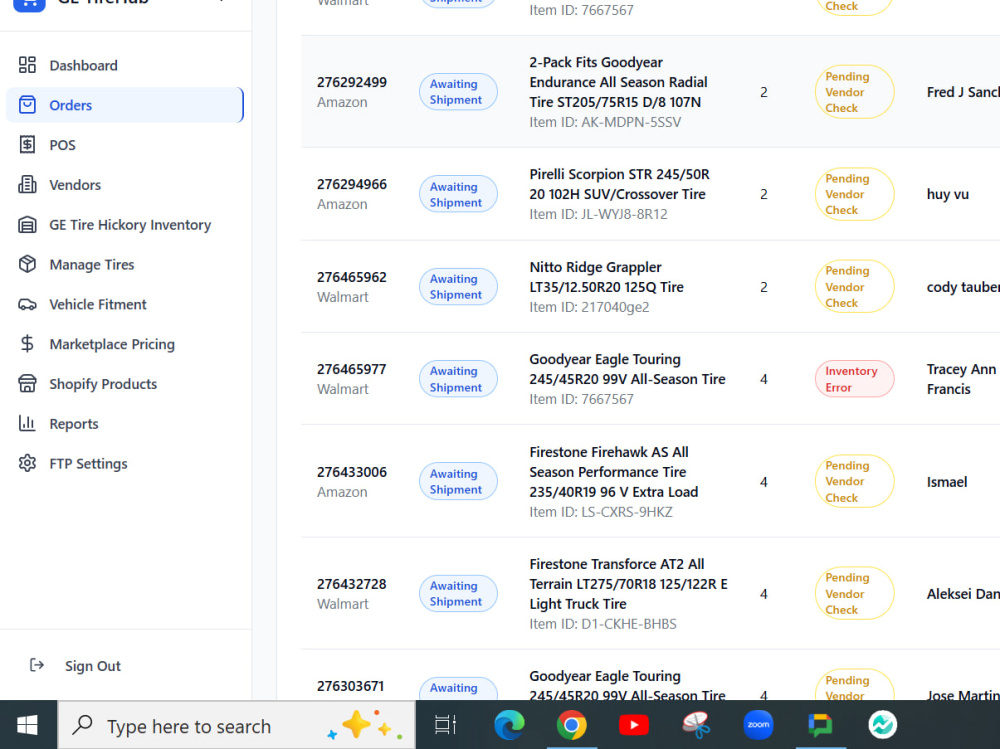Go to Dashboard page
The width and height of the screenshot is (1000, 749).
(x=84, y=65)
